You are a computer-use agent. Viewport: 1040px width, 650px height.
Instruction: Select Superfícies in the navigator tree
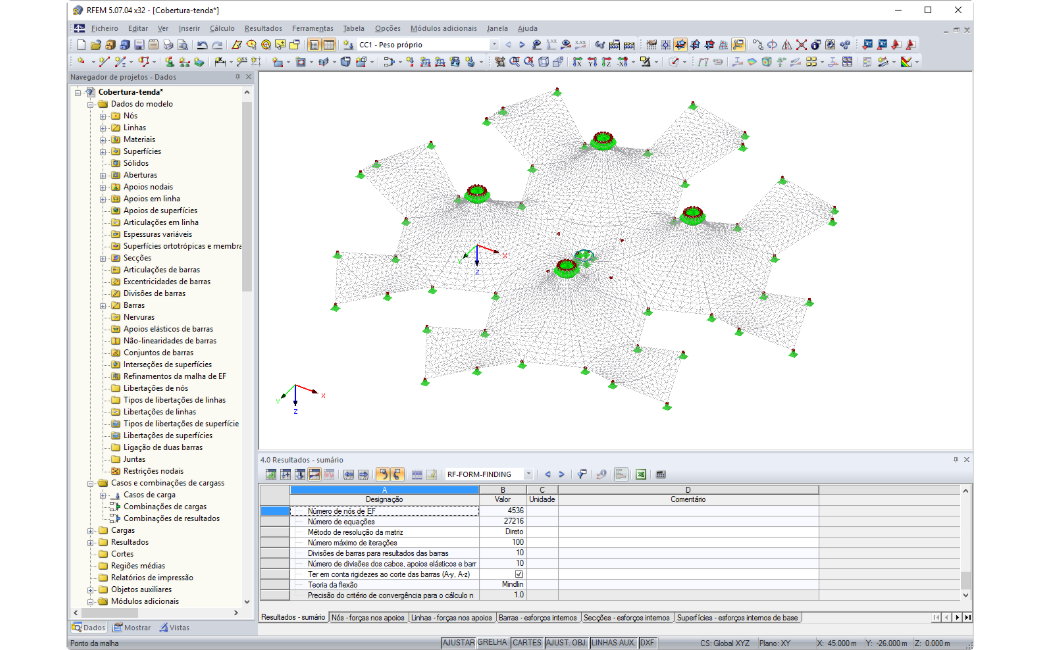click(142, 151)
